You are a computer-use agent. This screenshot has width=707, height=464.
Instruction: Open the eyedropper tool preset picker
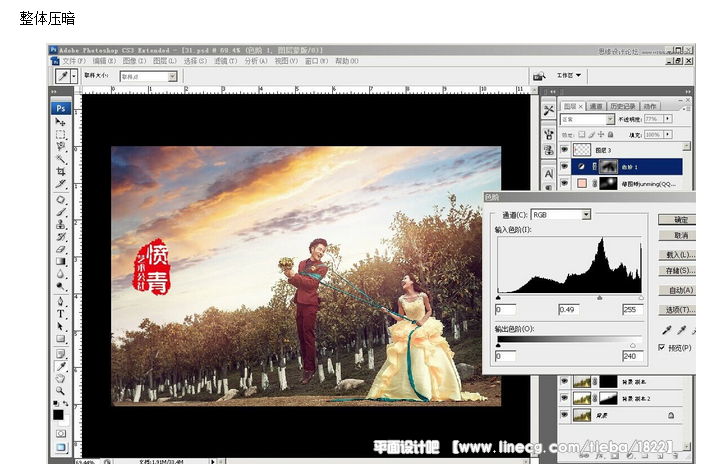coord(74,76)
